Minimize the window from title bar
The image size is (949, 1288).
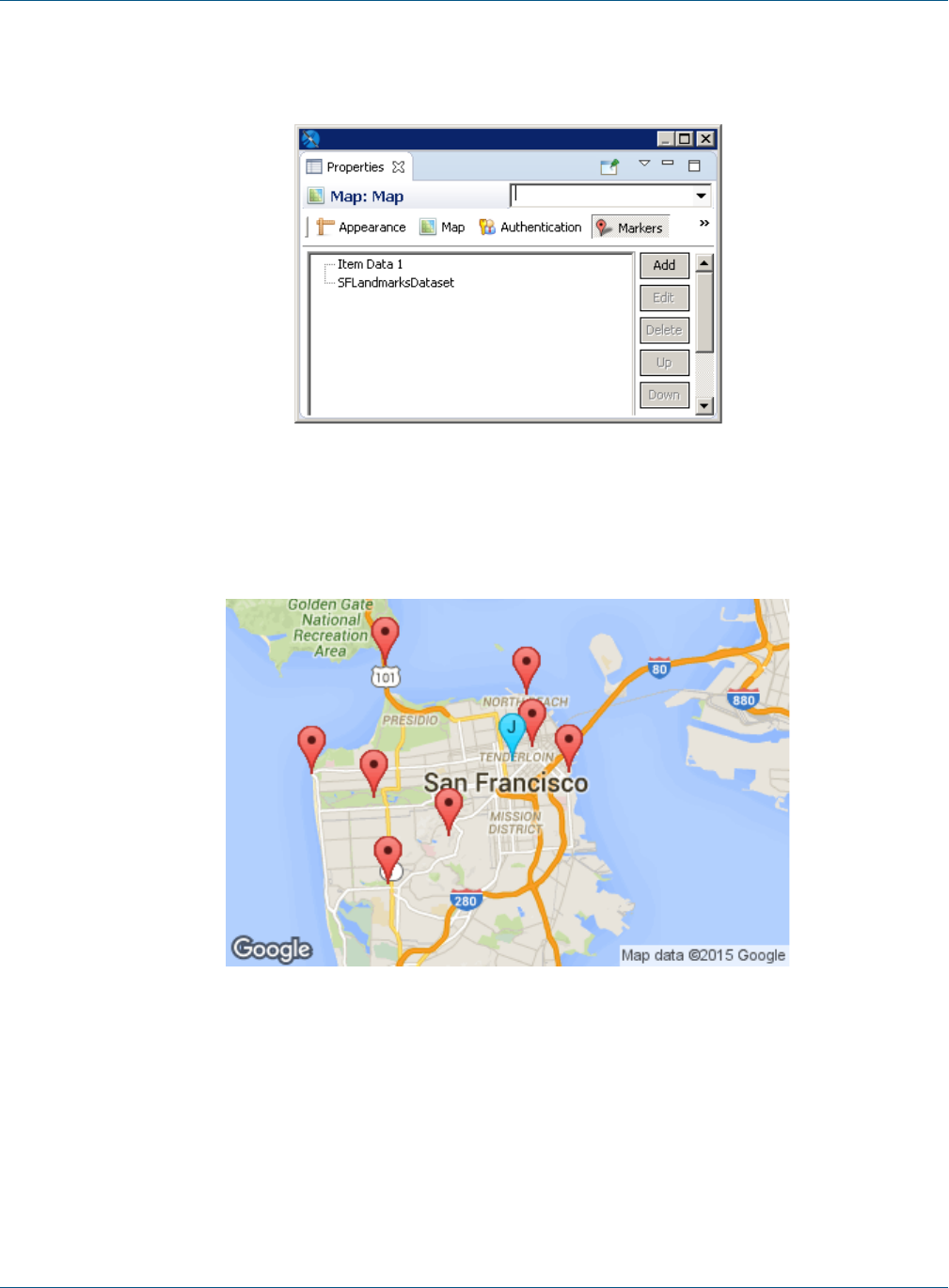(x=666, y=139)
